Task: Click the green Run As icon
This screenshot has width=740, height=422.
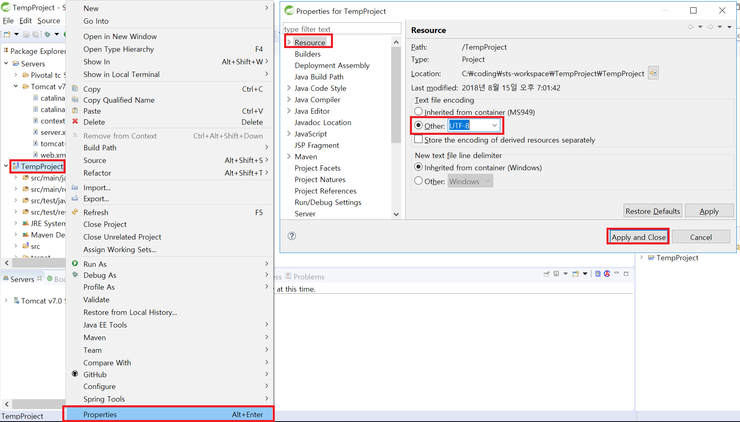Action: [75, 264]
